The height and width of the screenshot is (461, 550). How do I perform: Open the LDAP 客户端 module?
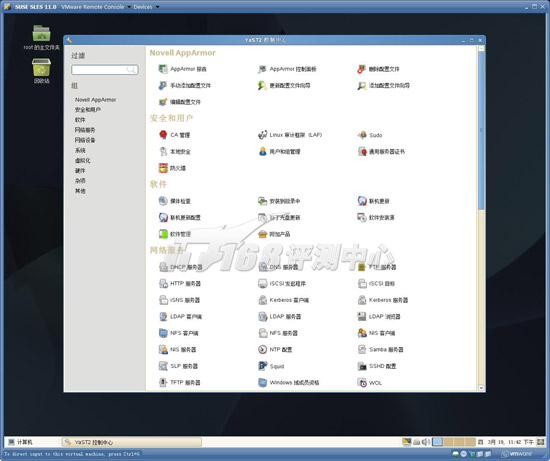(180, 316)
